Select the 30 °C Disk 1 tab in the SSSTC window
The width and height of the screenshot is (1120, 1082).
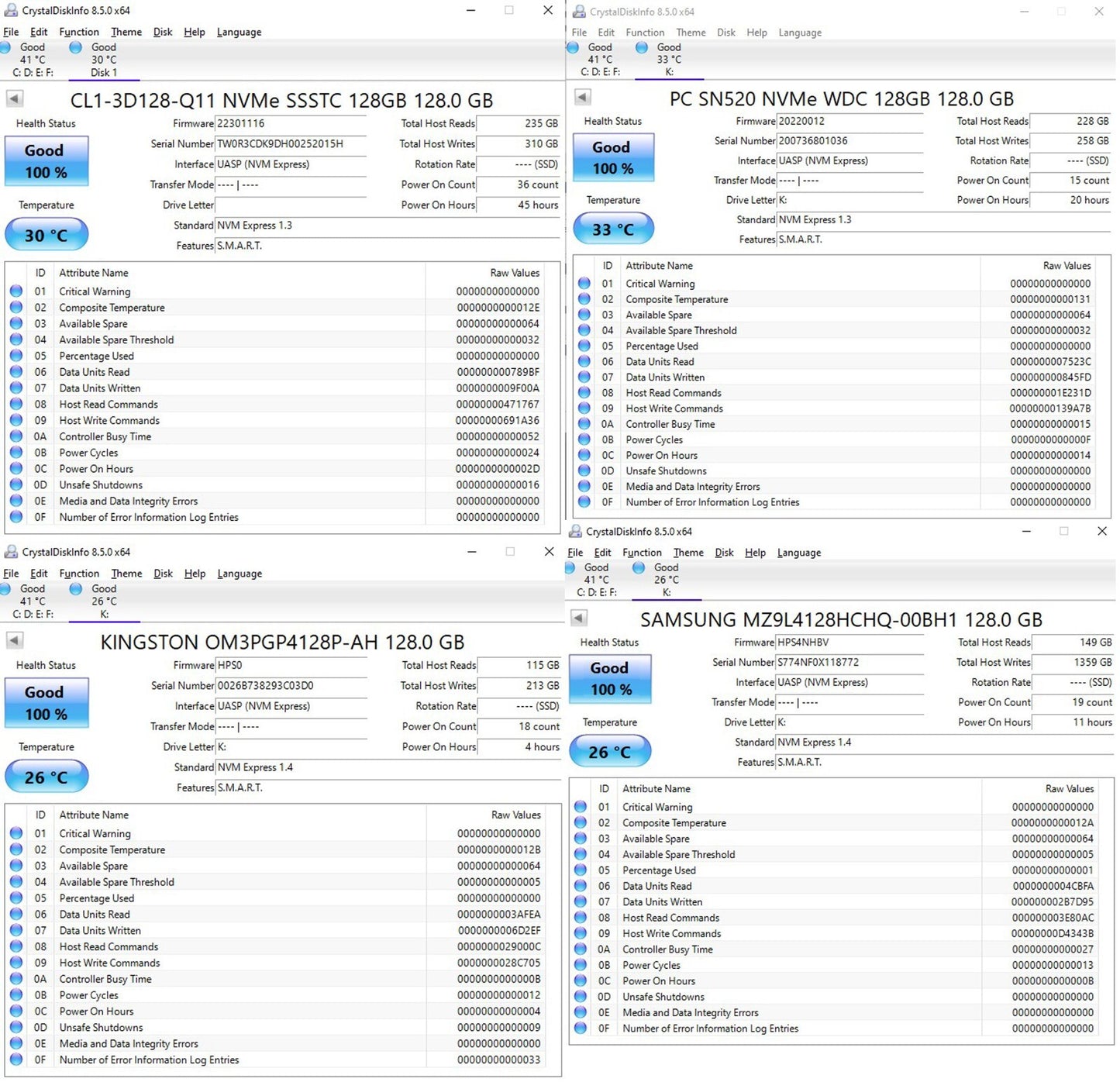(104, 60)
